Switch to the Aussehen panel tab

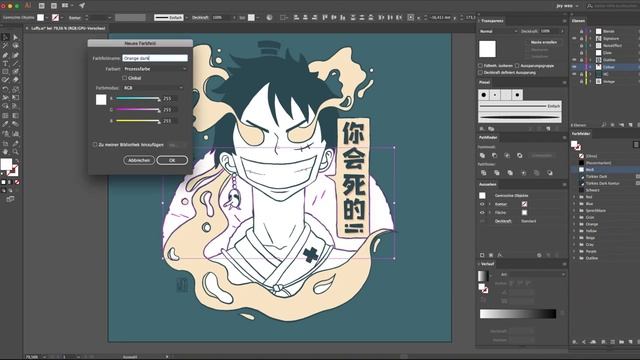[488, 184]
